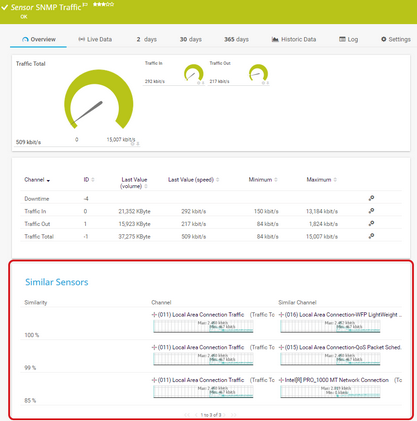The width and height of the screenshot is (417, 421).
Task: Click the small Traffic In gauge
Action: [194, 73]
